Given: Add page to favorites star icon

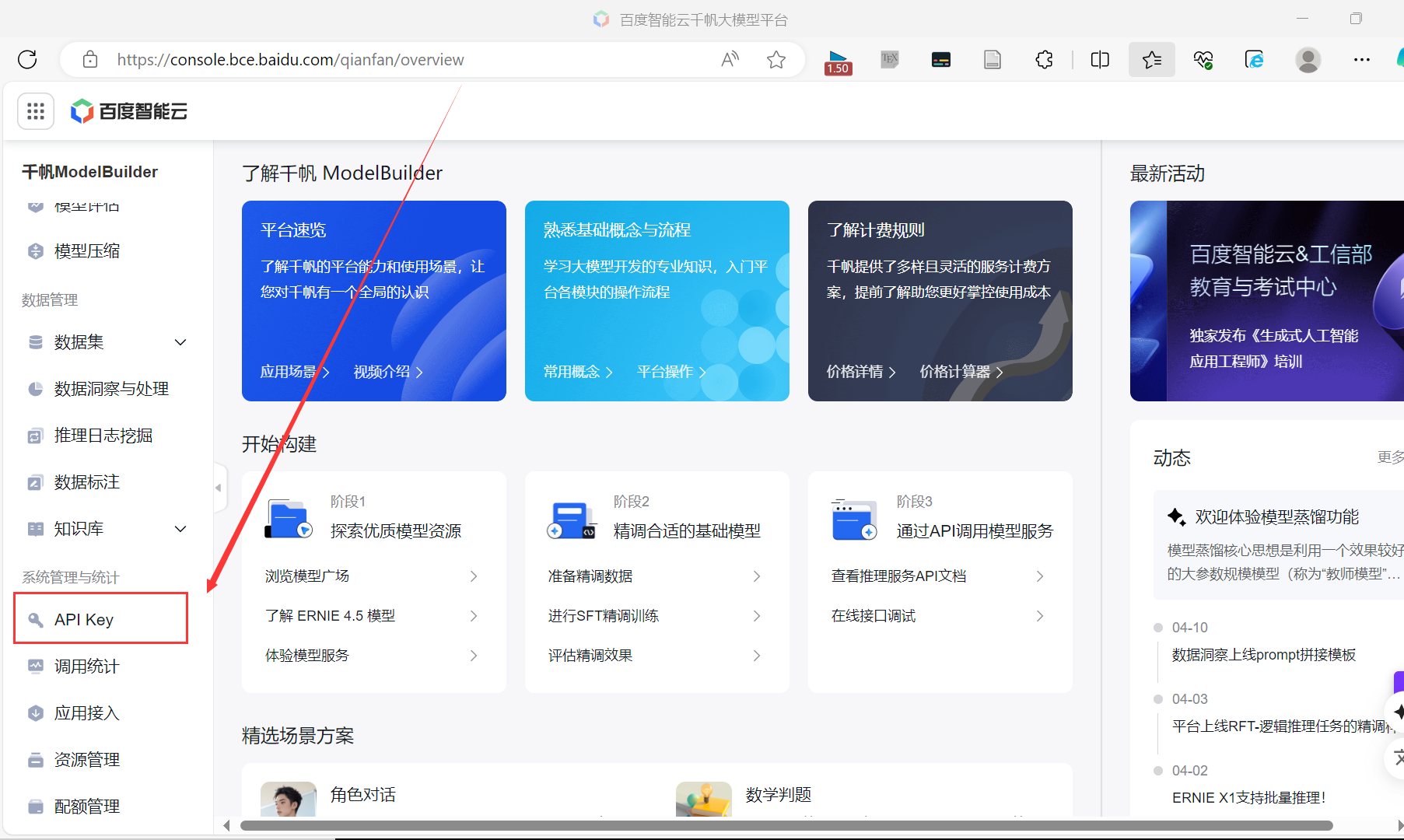Looking at the screenshot, I should [x=776, y=59].
